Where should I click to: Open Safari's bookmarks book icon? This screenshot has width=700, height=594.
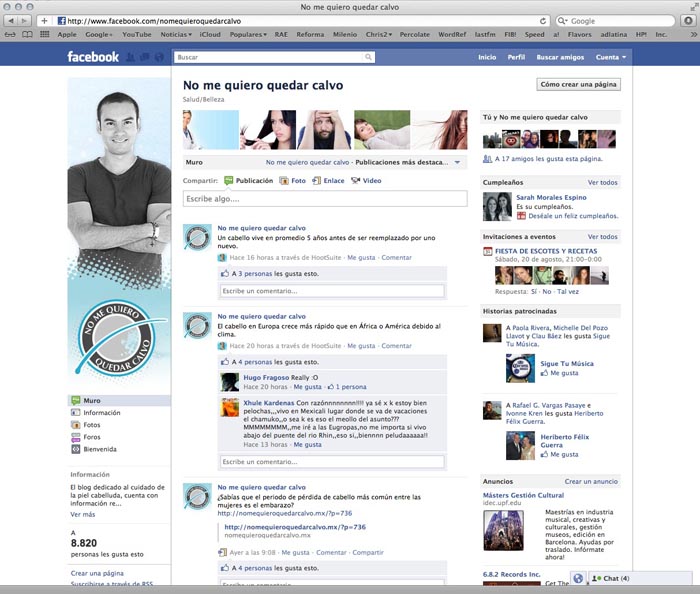pyautogui.click(x=27, y=34)
